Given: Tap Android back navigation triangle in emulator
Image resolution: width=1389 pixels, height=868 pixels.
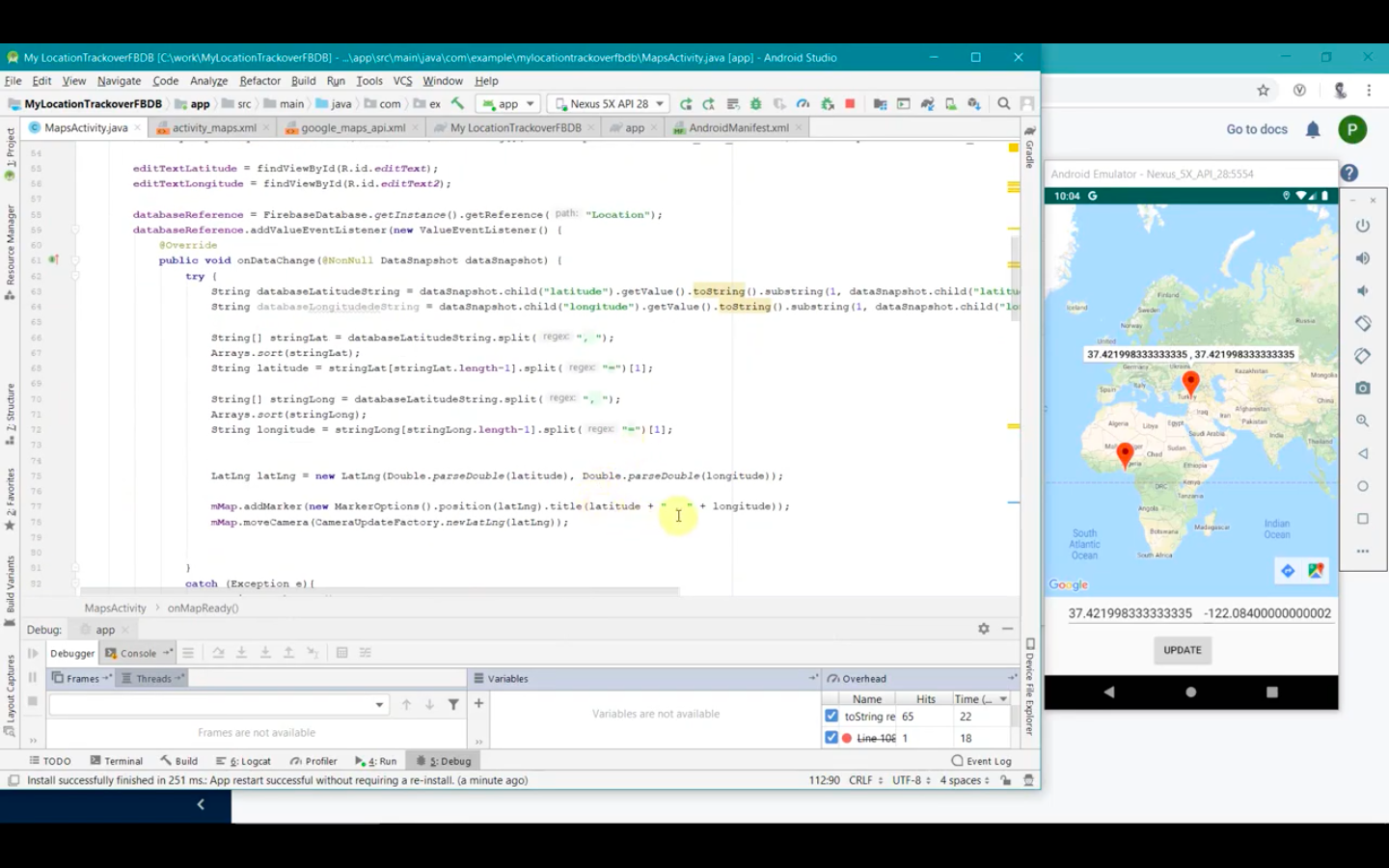Looking at the screenshot, I should [1109, 692].
